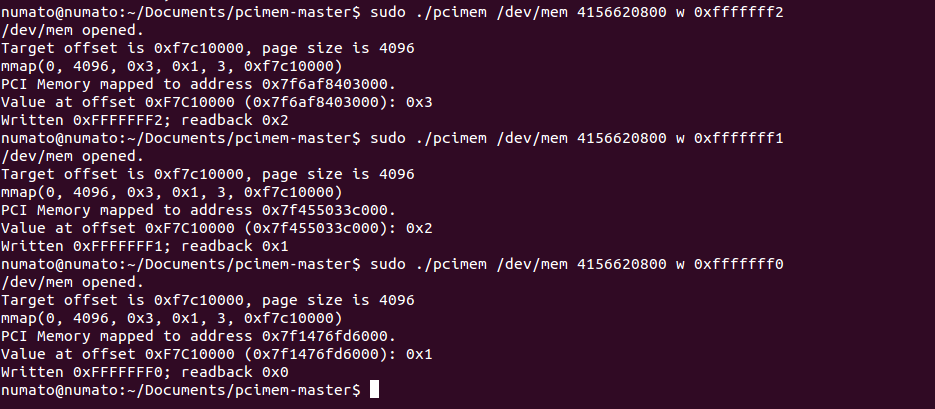Click the empty final numato@numato prompt text
The image size is (935, 409).
click(180, 390)
